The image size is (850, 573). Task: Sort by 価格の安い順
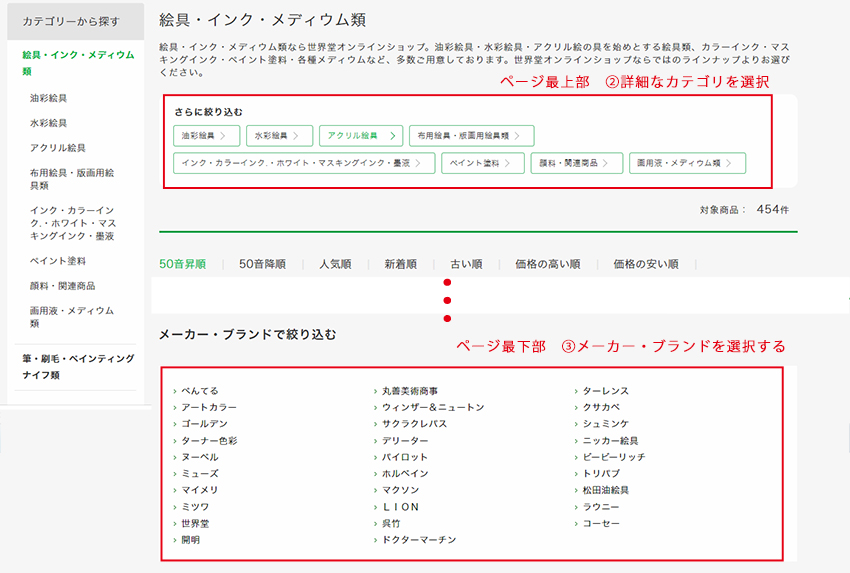point(646,264)
